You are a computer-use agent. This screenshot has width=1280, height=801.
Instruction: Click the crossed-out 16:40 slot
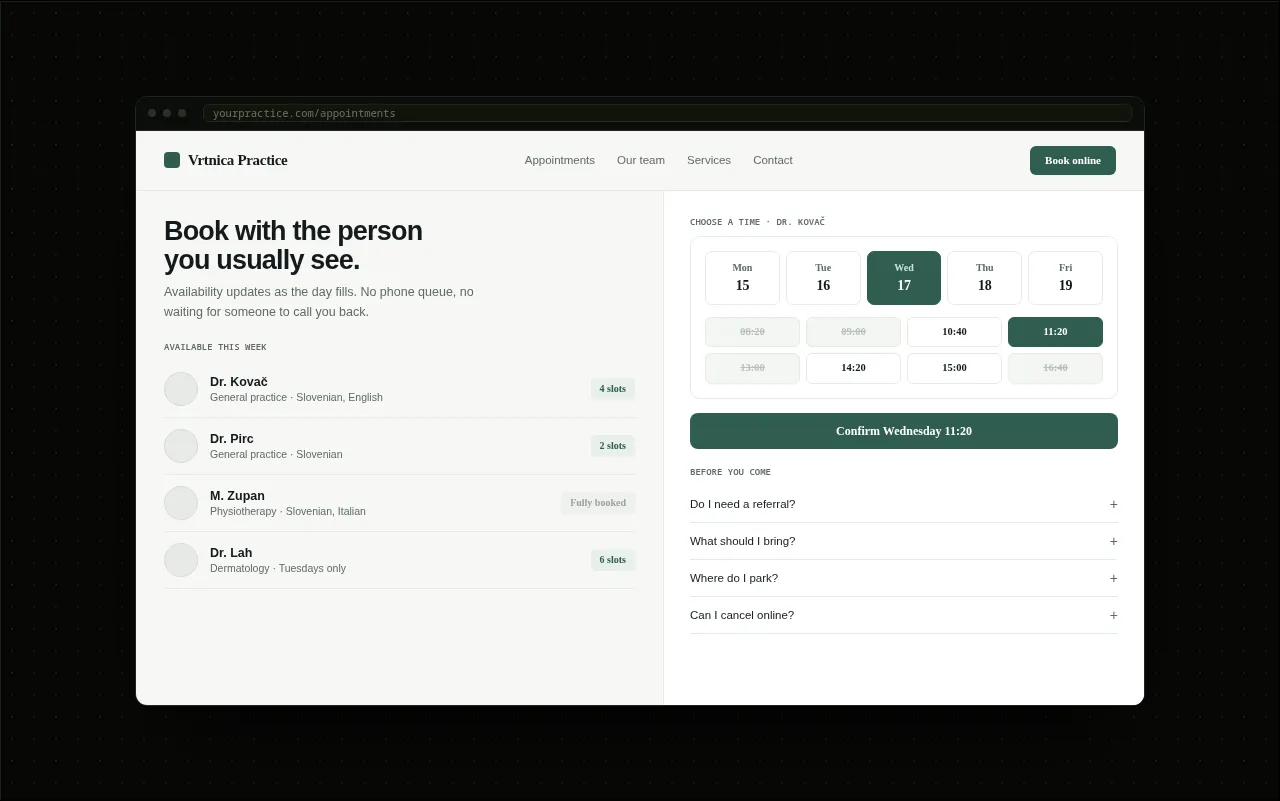click(x=1055, y=368)
